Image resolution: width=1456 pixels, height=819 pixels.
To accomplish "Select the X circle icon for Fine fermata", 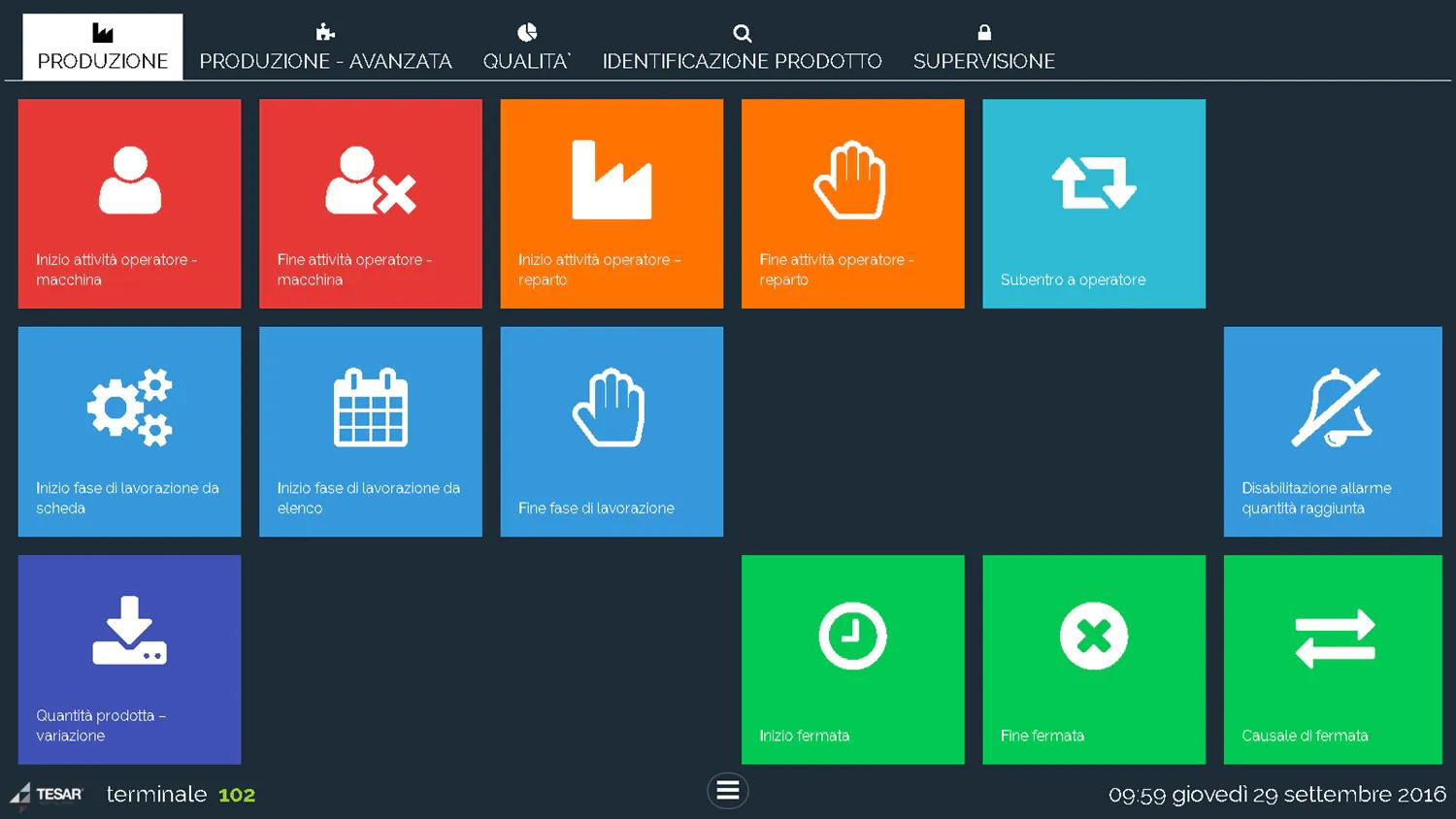I will 1094,637.
